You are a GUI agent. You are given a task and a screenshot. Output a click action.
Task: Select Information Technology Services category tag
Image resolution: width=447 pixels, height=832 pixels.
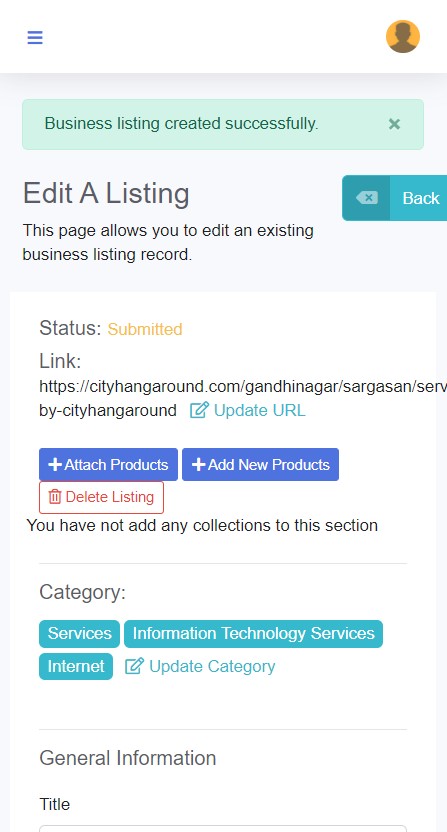click(253, 634)
